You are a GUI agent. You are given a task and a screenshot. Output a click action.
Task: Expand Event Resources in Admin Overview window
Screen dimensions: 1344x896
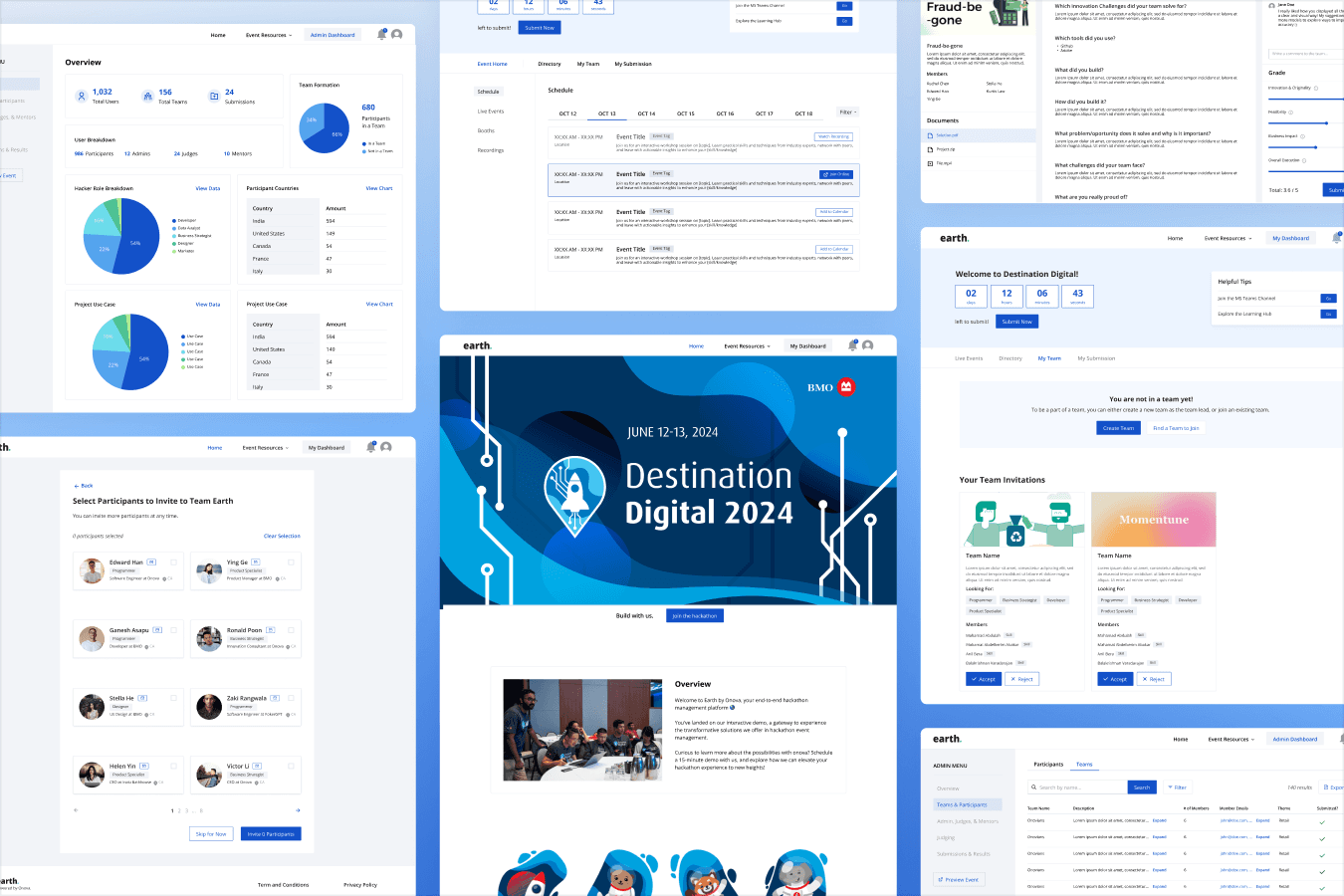[269, 35]
